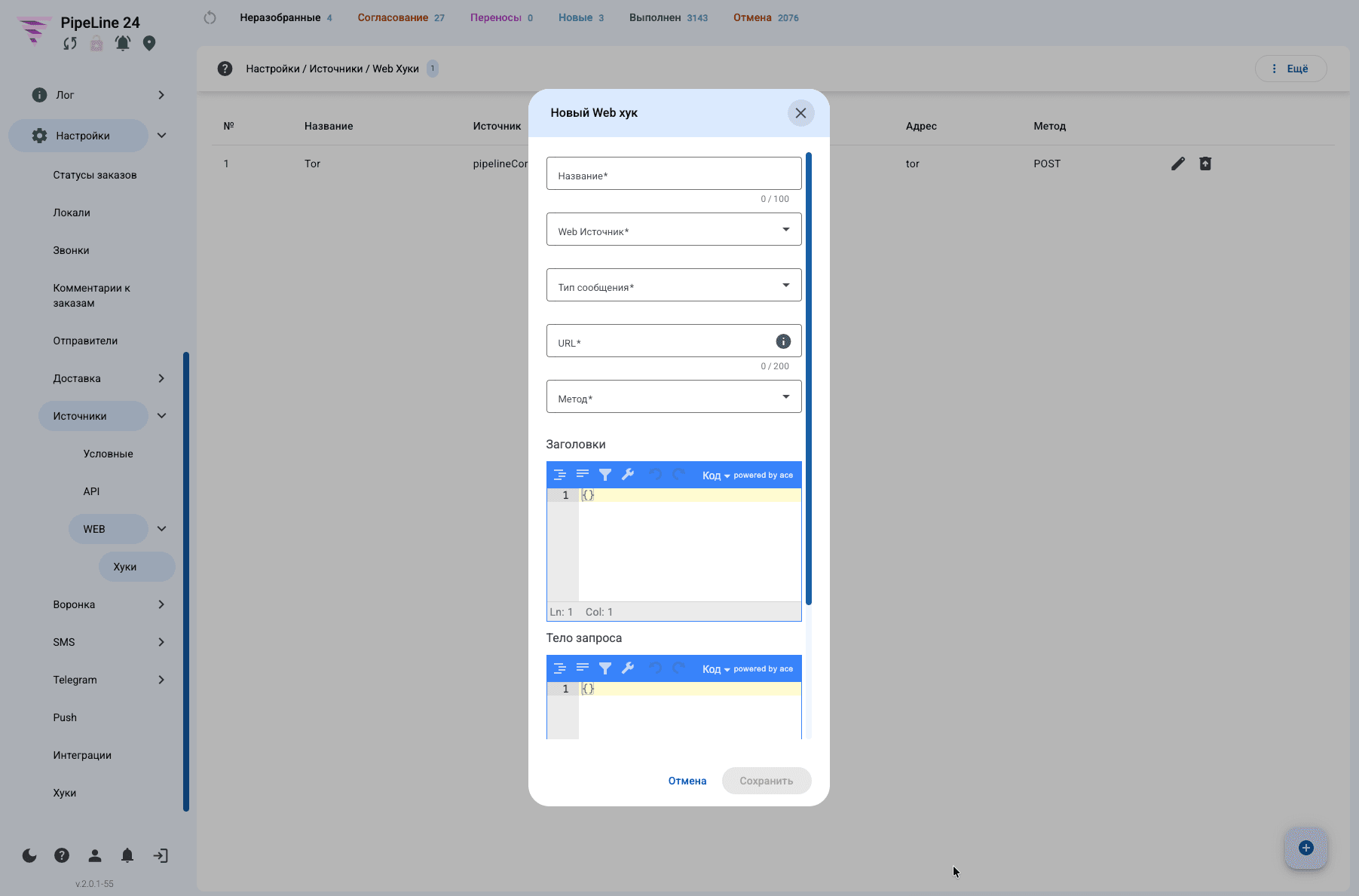Expand Доставка submenu chevron
The height and width of the screenshot is (896, 1359).
tap(161, 378)
